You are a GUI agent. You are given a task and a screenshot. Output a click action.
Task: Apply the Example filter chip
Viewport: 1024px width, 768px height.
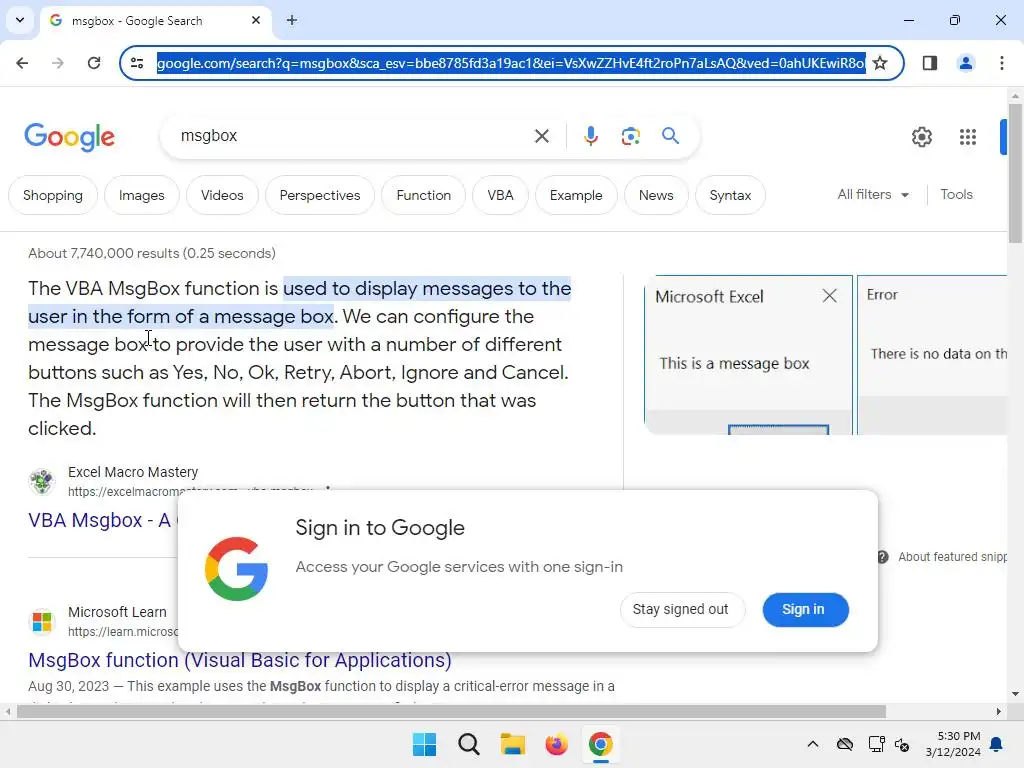tap(576, 195)
